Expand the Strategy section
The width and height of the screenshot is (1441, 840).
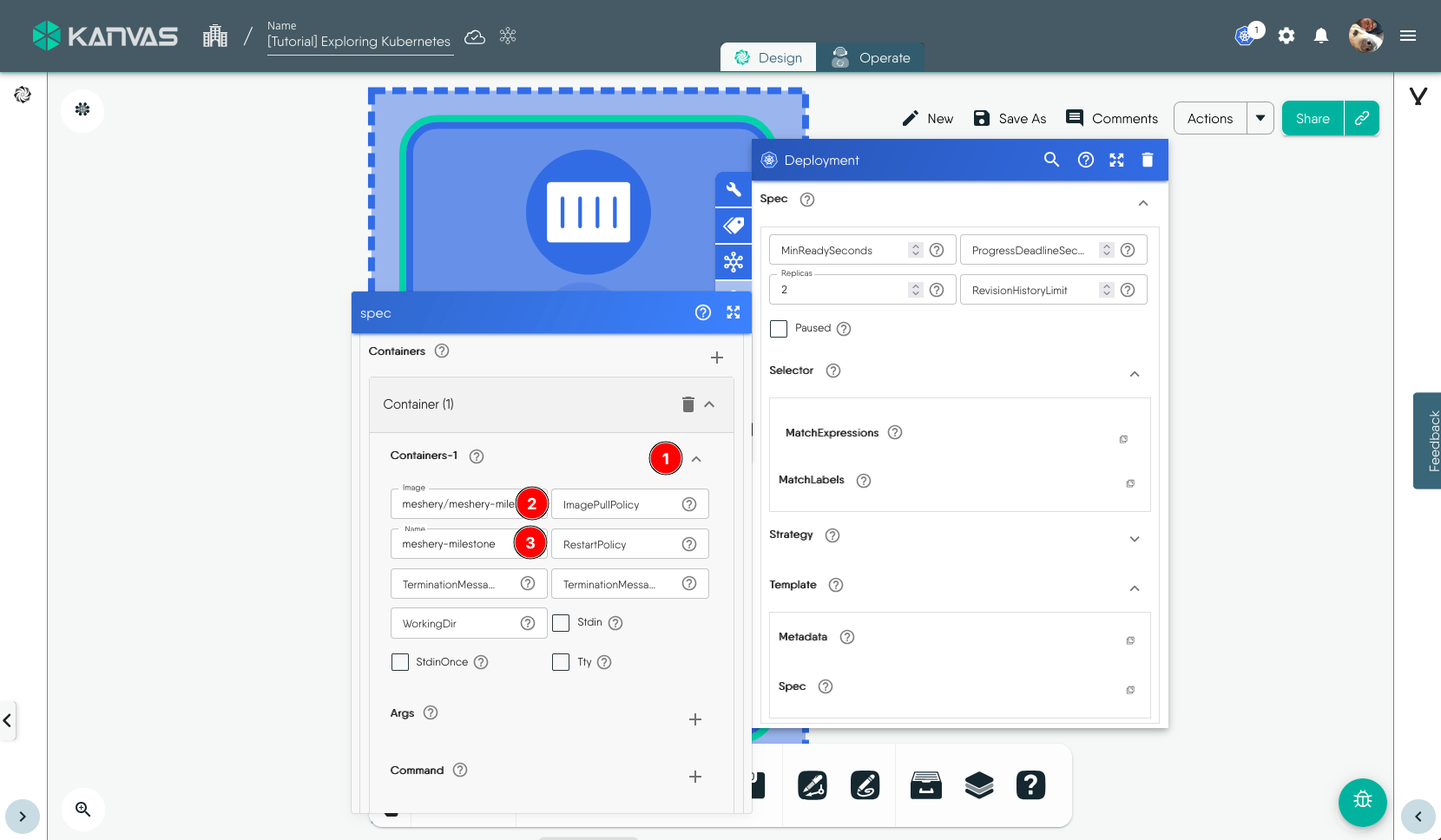coord(1134,539)
